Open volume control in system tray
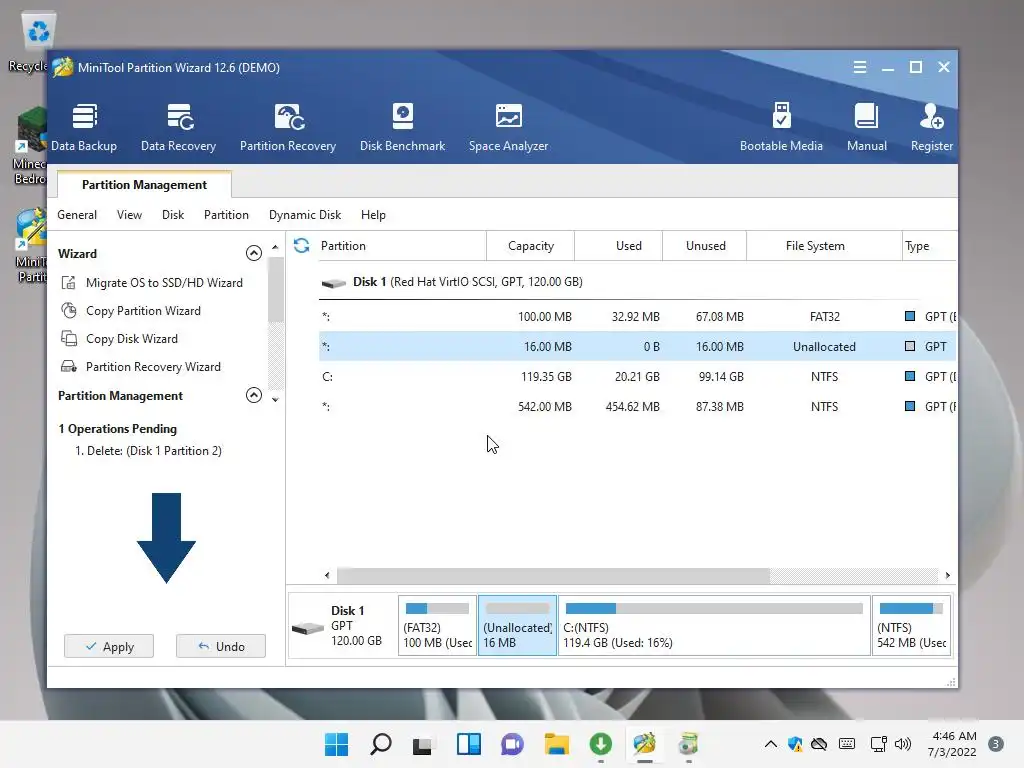 903,744
